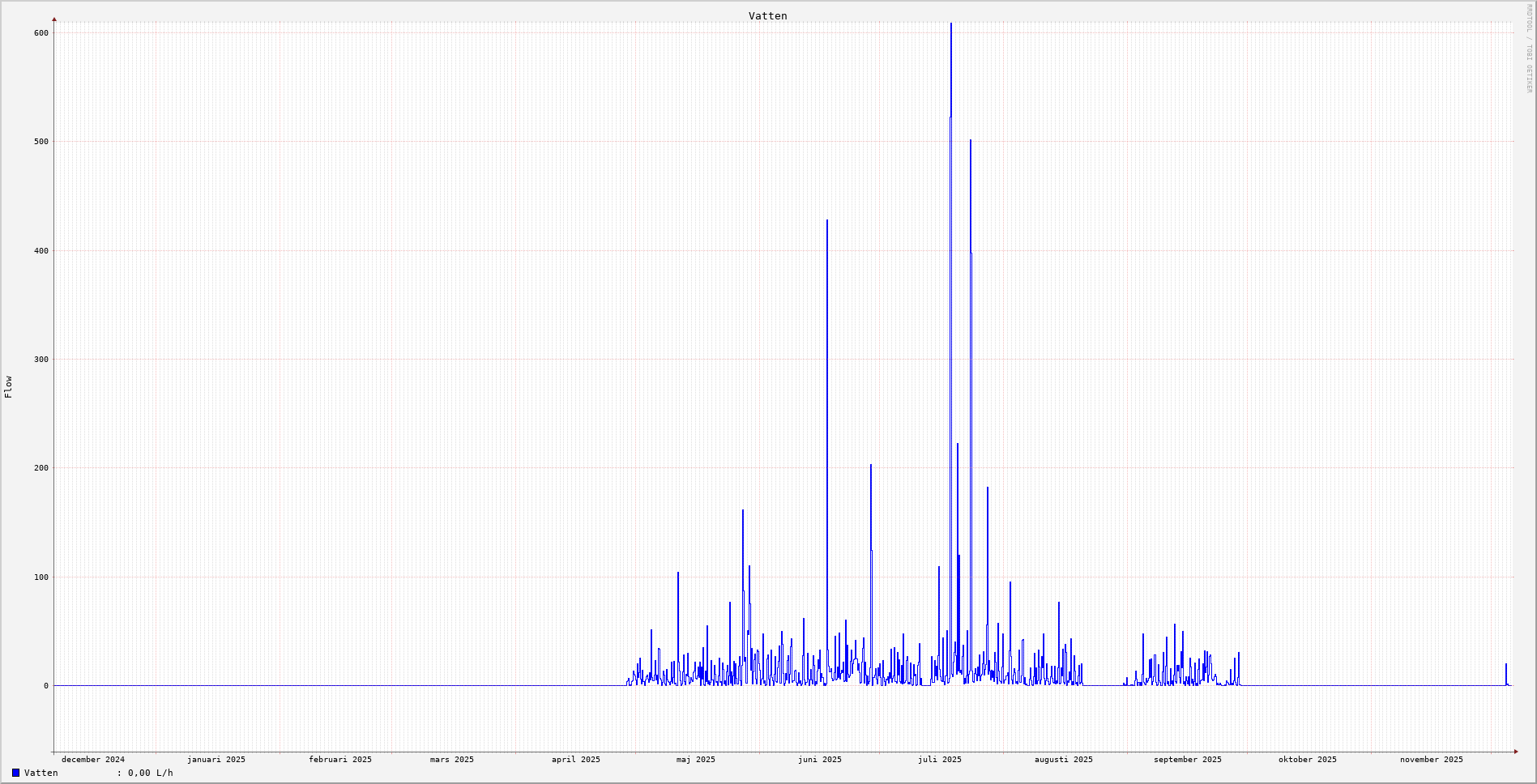
Task: Click the red arrow at x-axis end
Action: pyautogui.click(x=1516, y=752)
